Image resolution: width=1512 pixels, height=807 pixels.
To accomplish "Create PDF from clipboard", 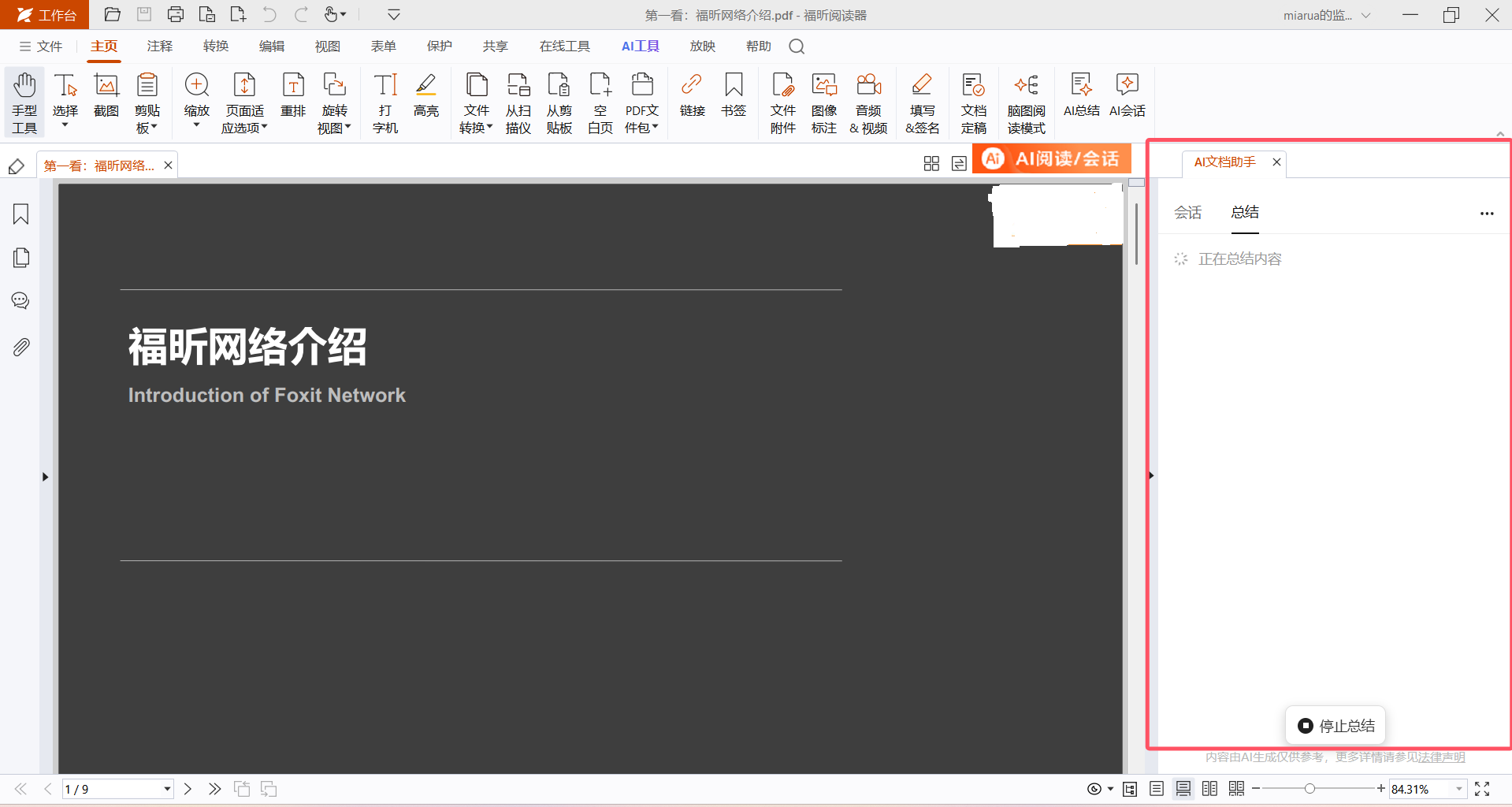I will point(559,103).
